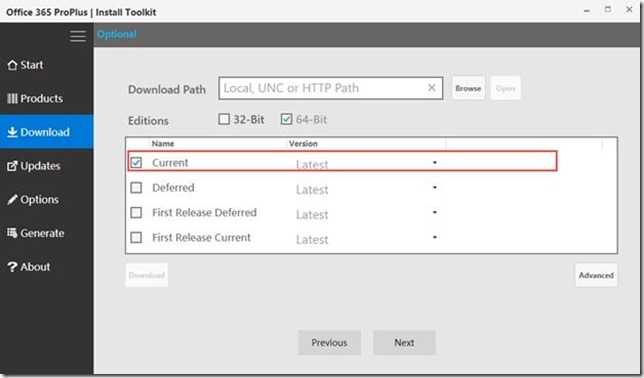
Task: Toggle the hamburger menu icon
Action: coord(78,36)
